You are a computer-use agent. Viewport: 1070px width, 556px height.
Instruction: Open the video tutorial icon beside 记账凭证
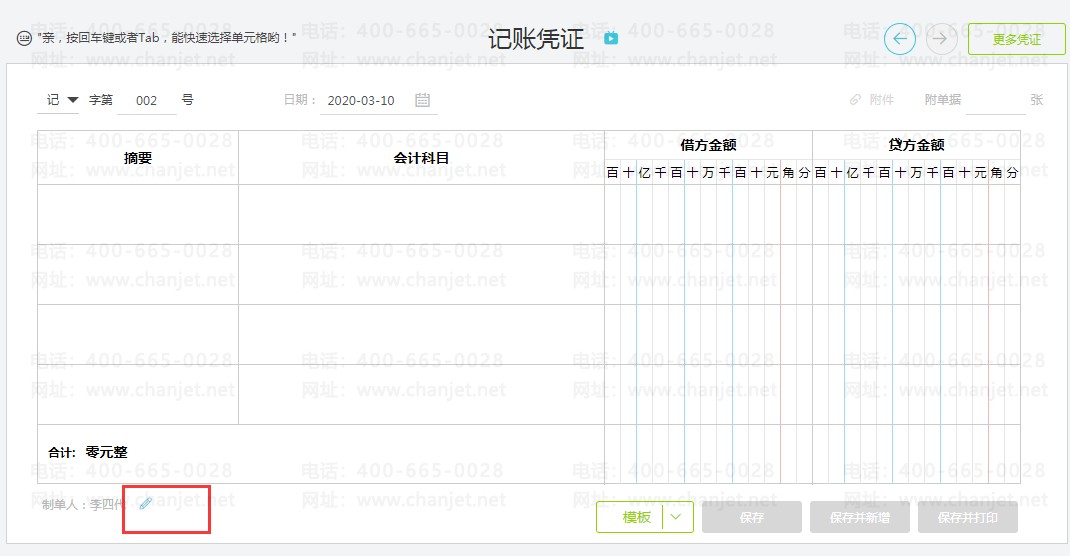pyautogui.click(x=611, y=39)
